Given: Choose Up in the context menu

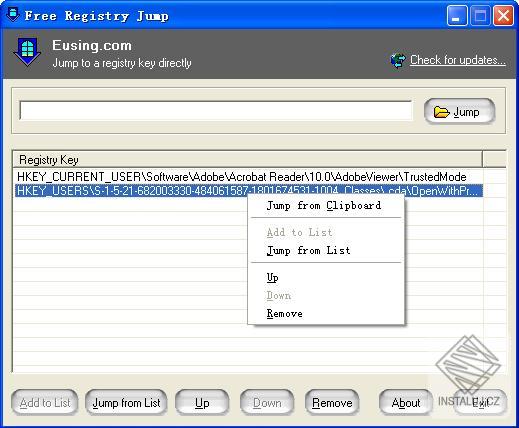Looking at the screenshot, I should [x=326, y=277].
